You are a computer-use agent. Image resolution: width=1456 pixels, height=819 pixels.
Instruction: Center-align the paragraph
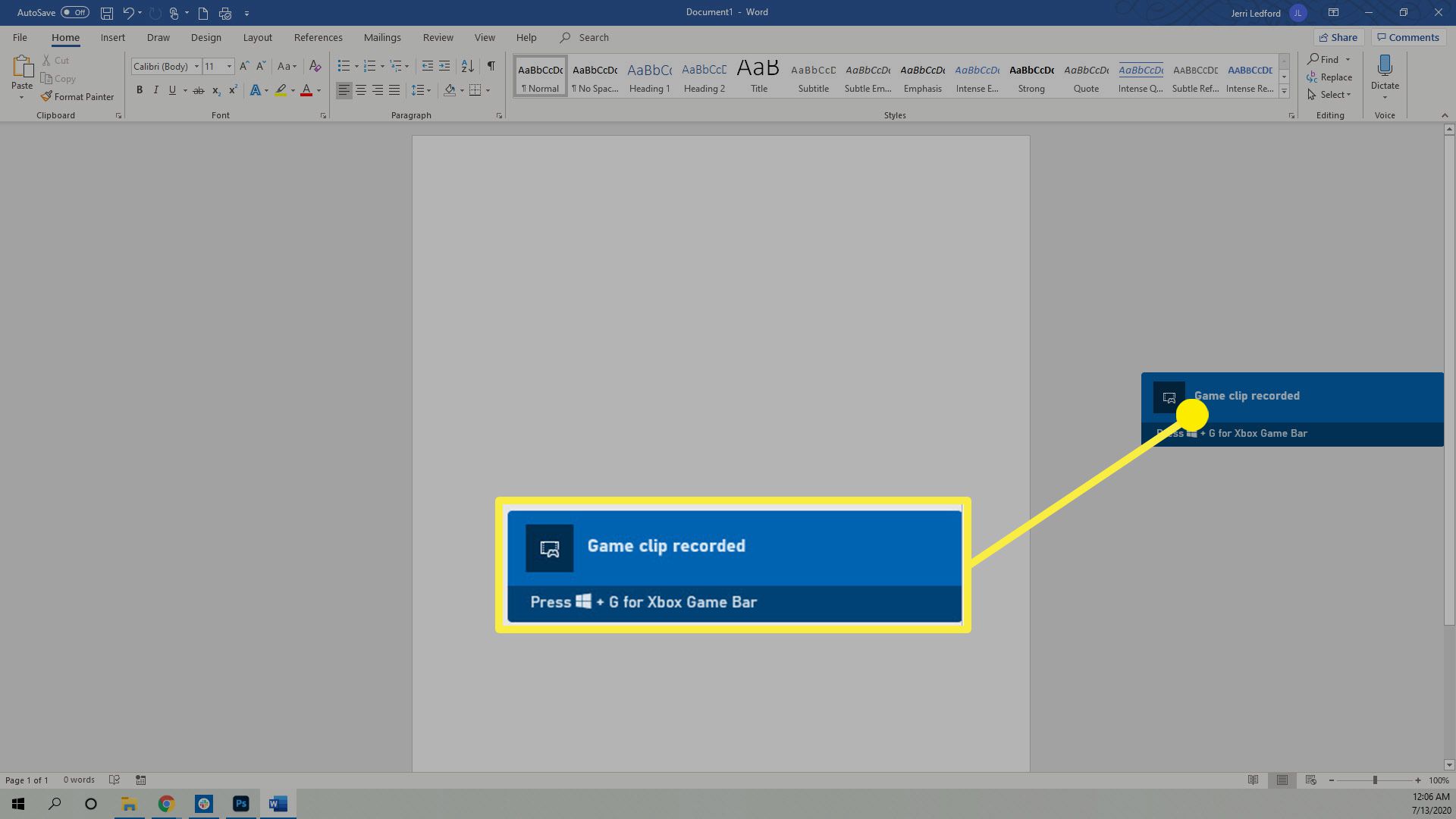click(361, 90)
